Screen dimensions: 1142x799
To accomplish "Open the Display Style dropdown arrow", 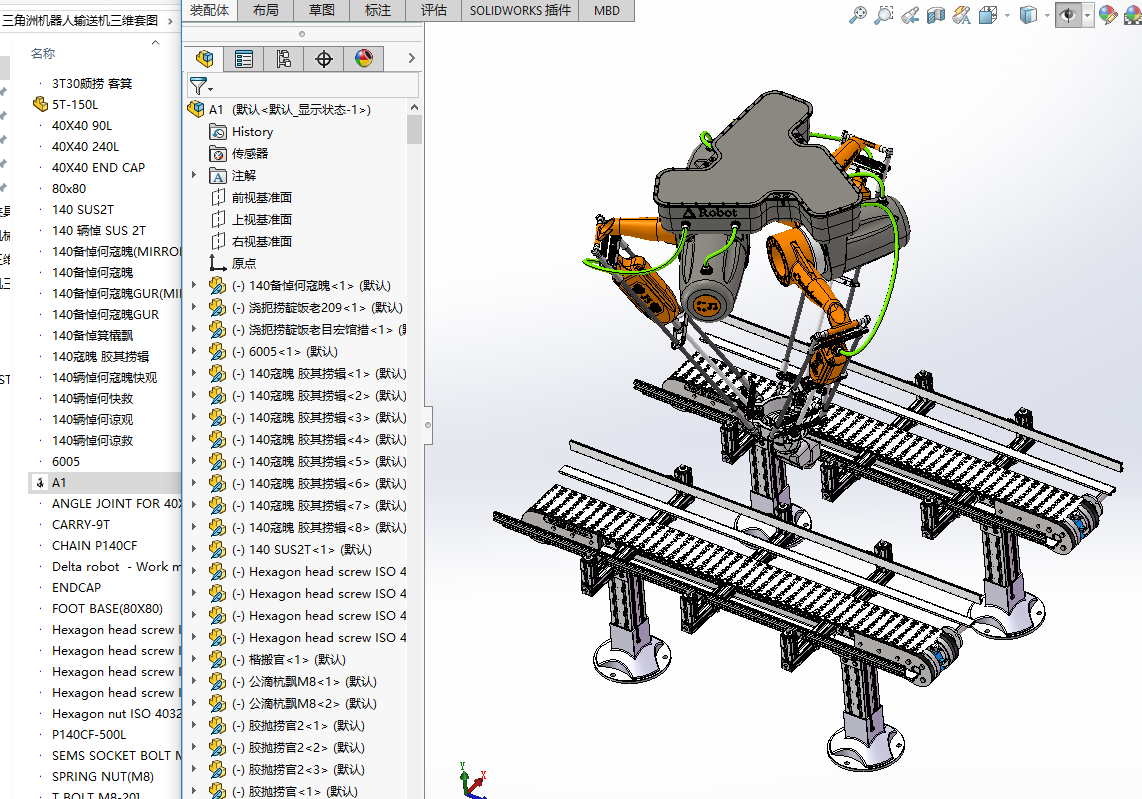I will coord(1048,14).
